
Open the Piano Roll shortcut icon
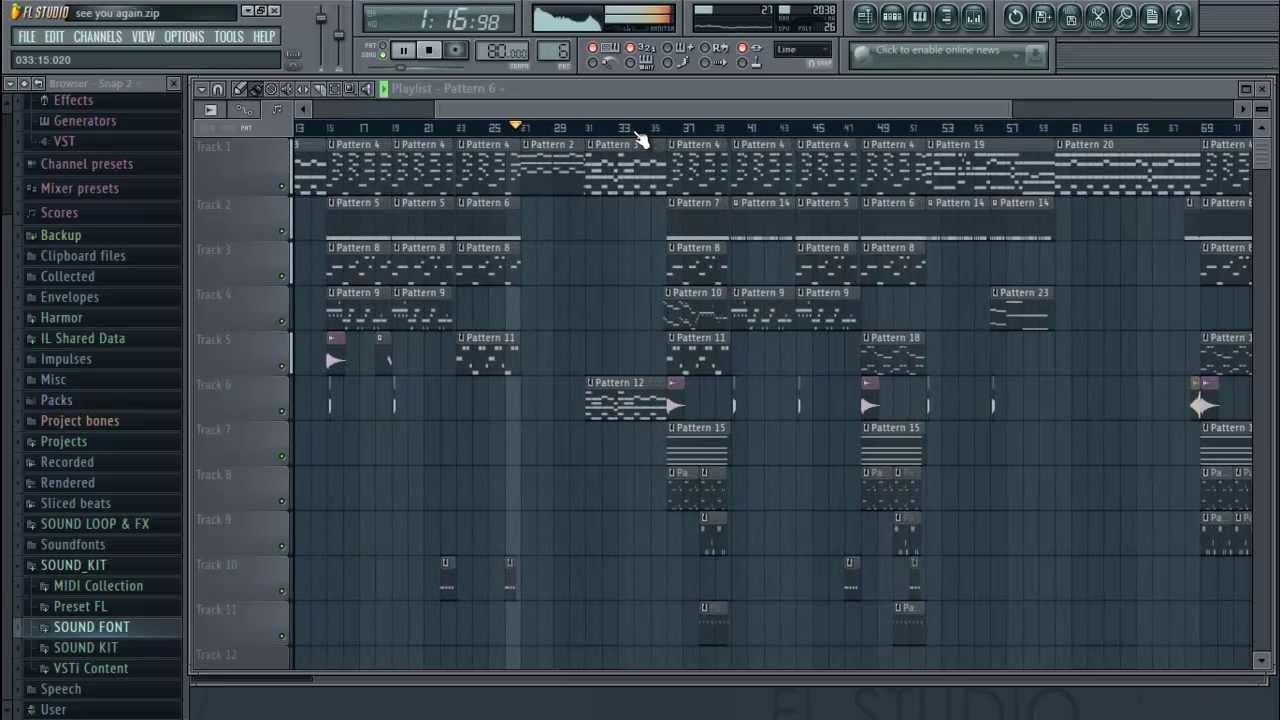click(919, 16)
